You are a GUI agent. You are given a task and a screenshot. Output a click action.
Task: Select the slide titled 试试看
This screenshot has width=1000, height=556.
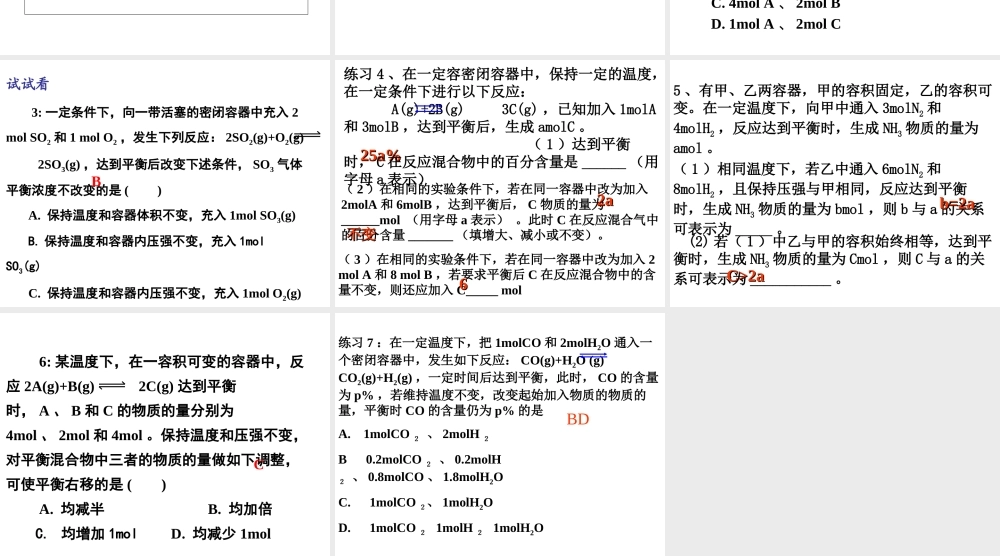165,183
